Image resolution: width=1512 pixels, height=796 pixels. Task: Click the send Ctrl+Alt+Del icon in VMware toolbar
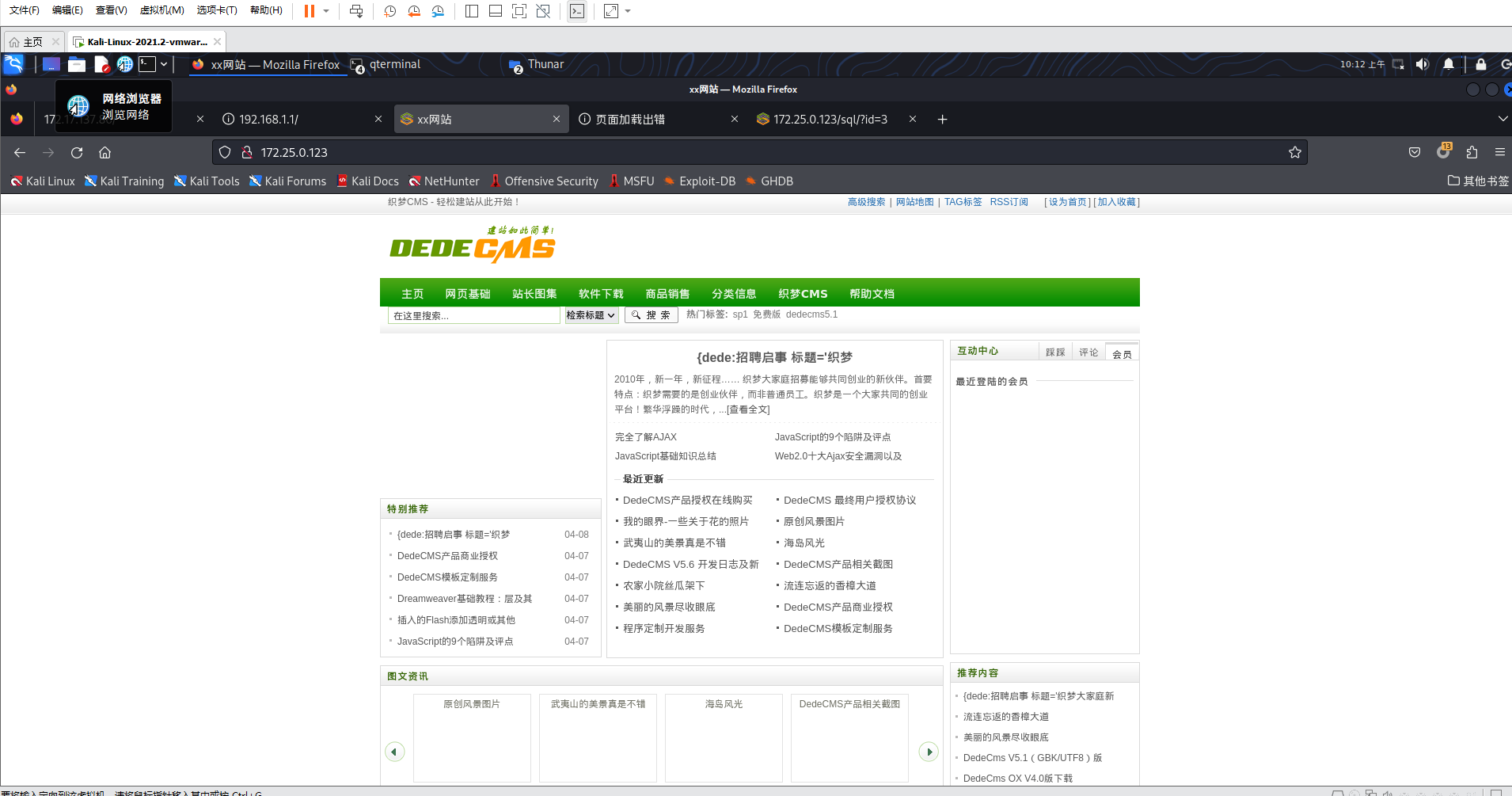coord(356,11)
